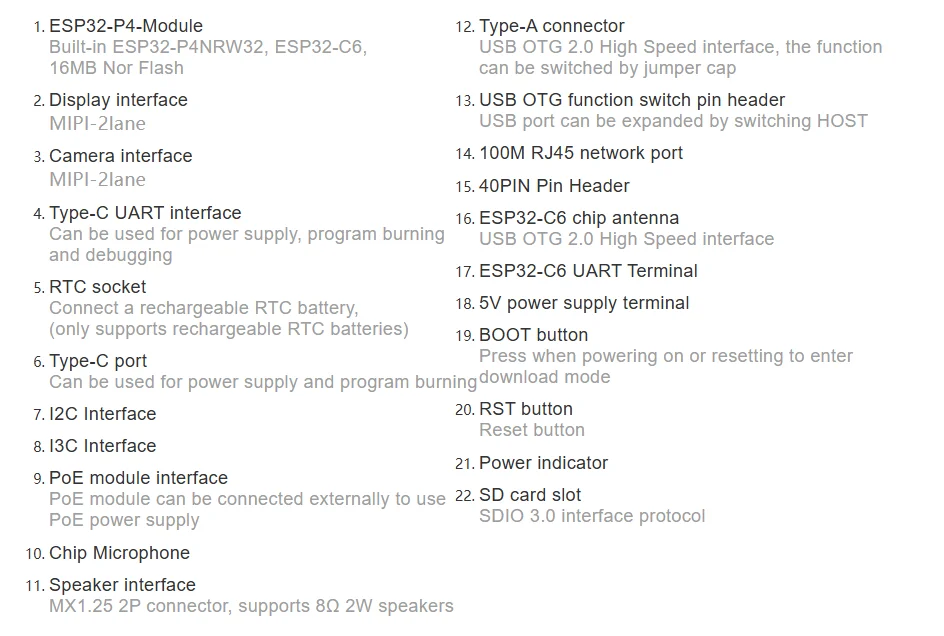The width and height of the screenshot is (944, 636).
Task: Click the Type-A connector heading
Action: [x=551, y=26]
